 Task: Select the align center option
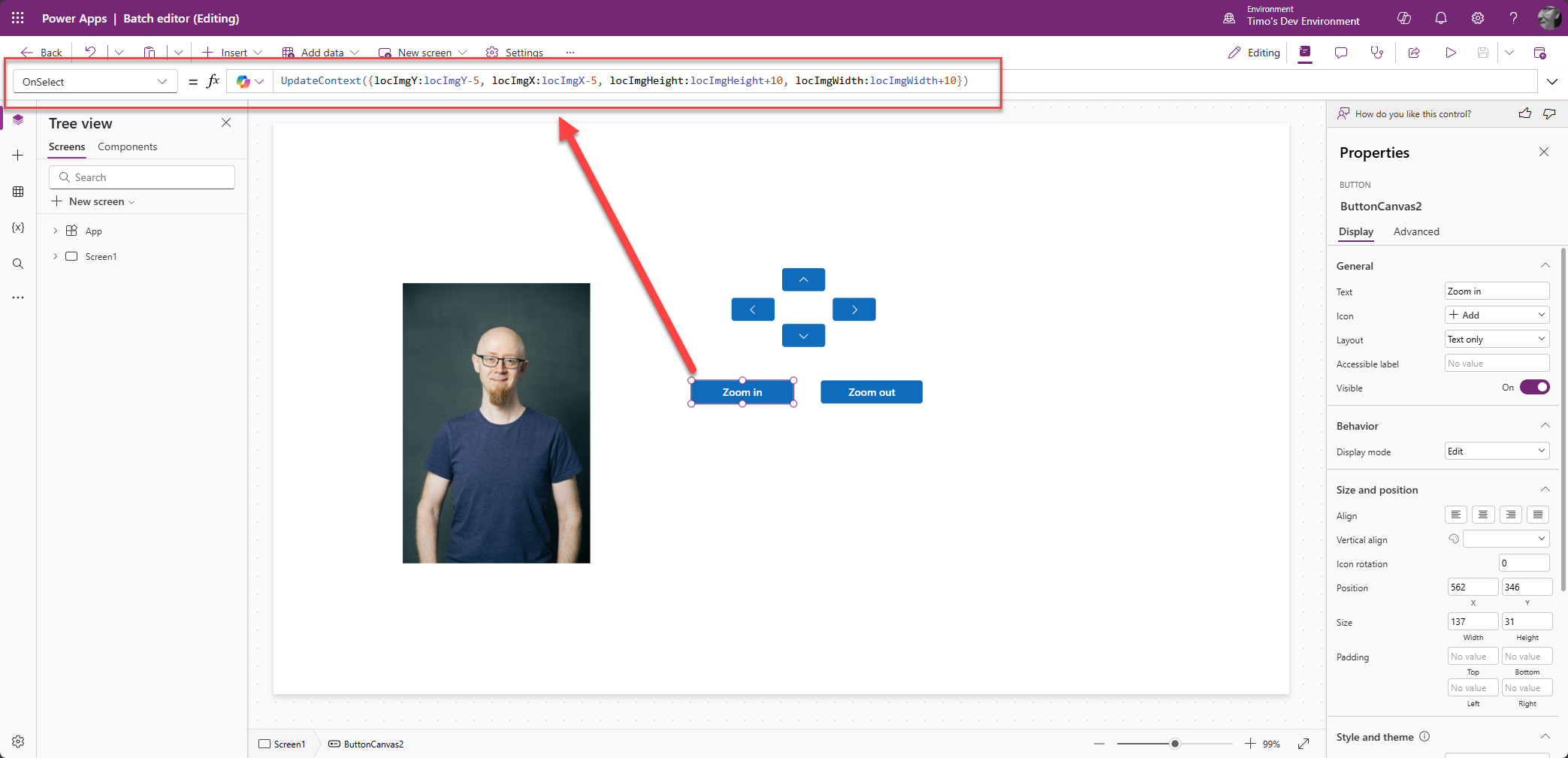[1482, 515]
